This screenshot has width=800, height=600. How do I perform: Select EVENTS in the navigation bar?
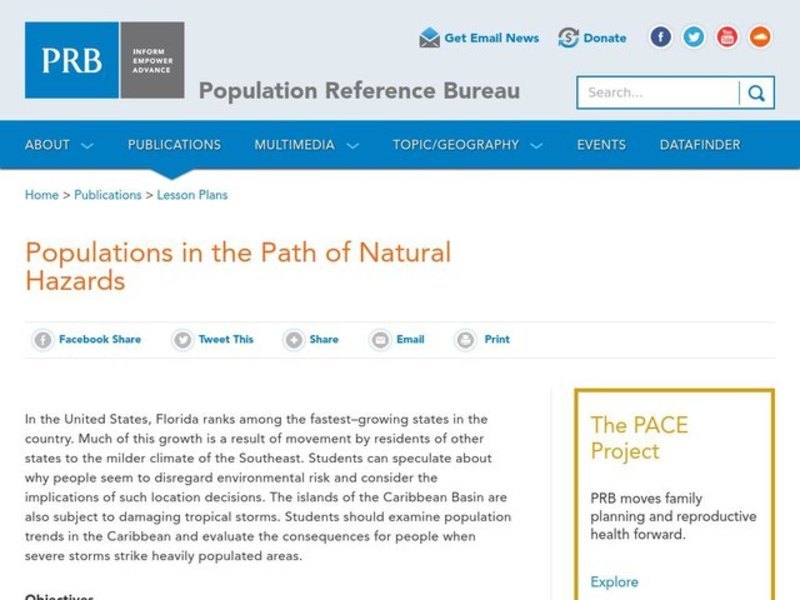point(600,145)
